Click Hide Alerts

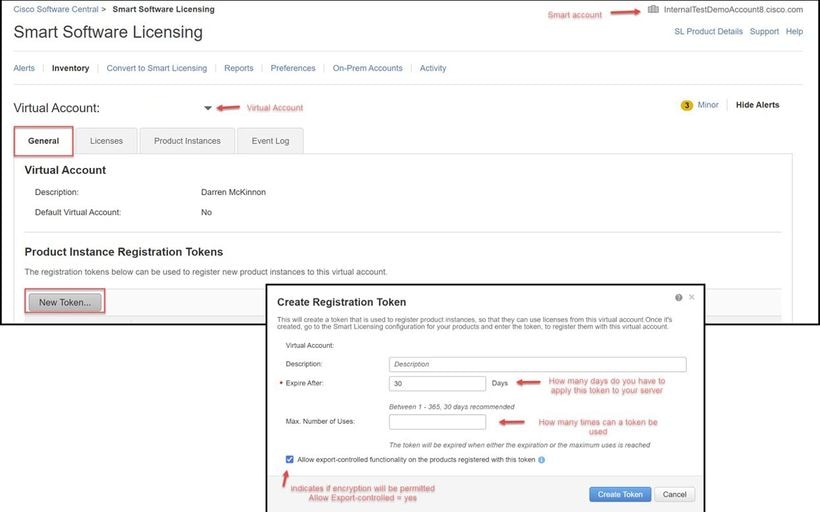757,105
